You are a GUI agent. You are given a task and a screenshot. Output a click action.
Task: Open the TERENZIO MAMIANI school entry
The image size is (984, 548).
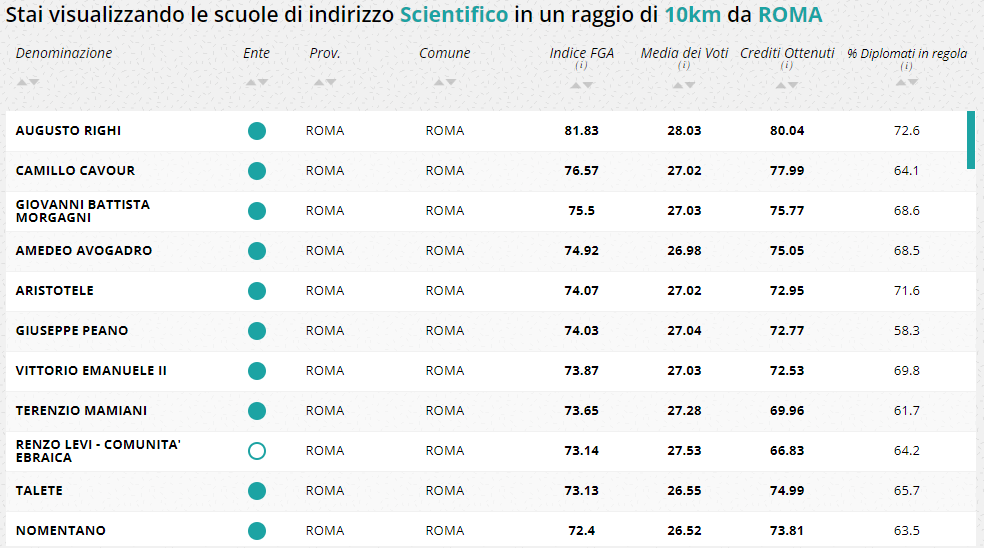coord(81,411)
